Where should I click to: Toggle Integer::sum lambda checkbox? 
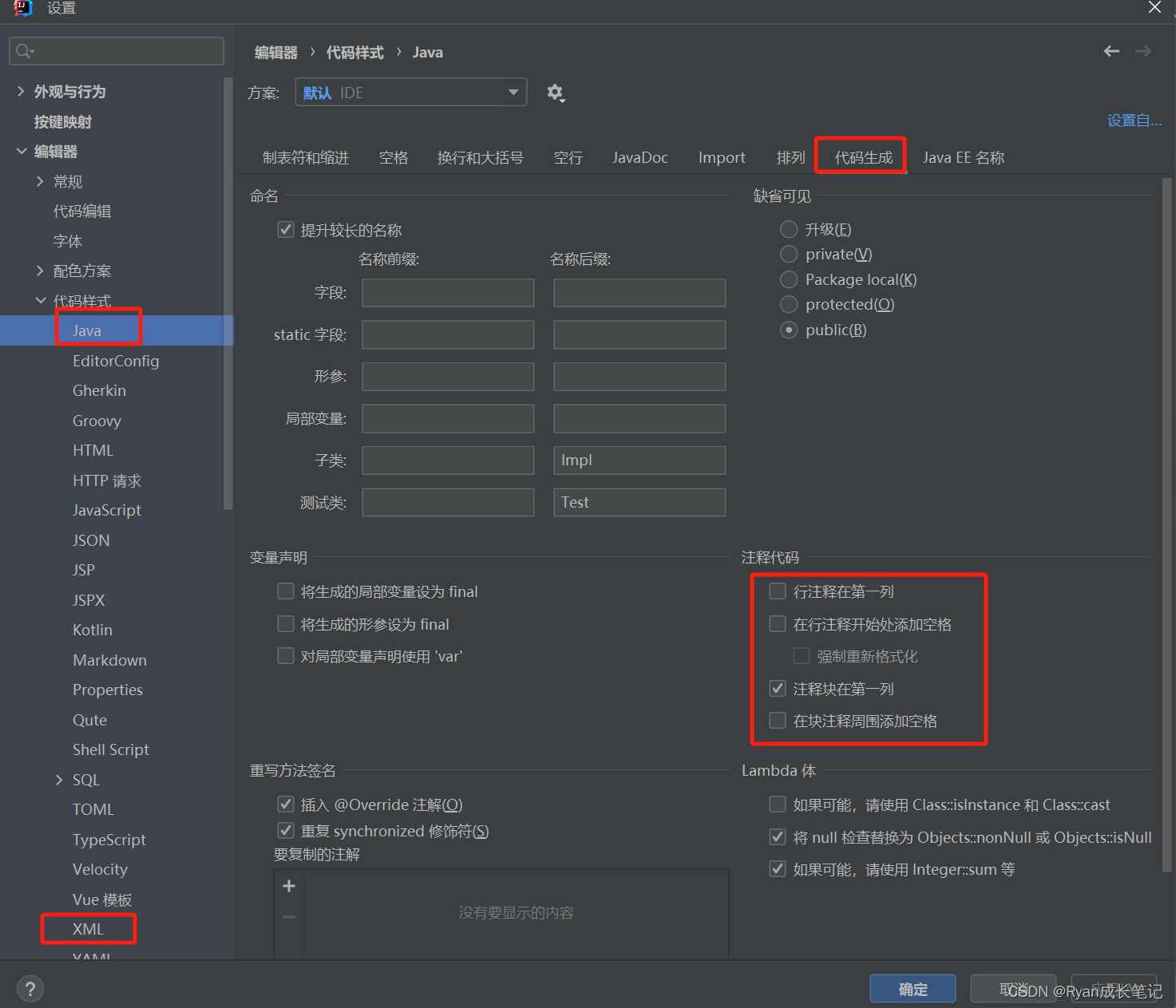click(778, 869)
